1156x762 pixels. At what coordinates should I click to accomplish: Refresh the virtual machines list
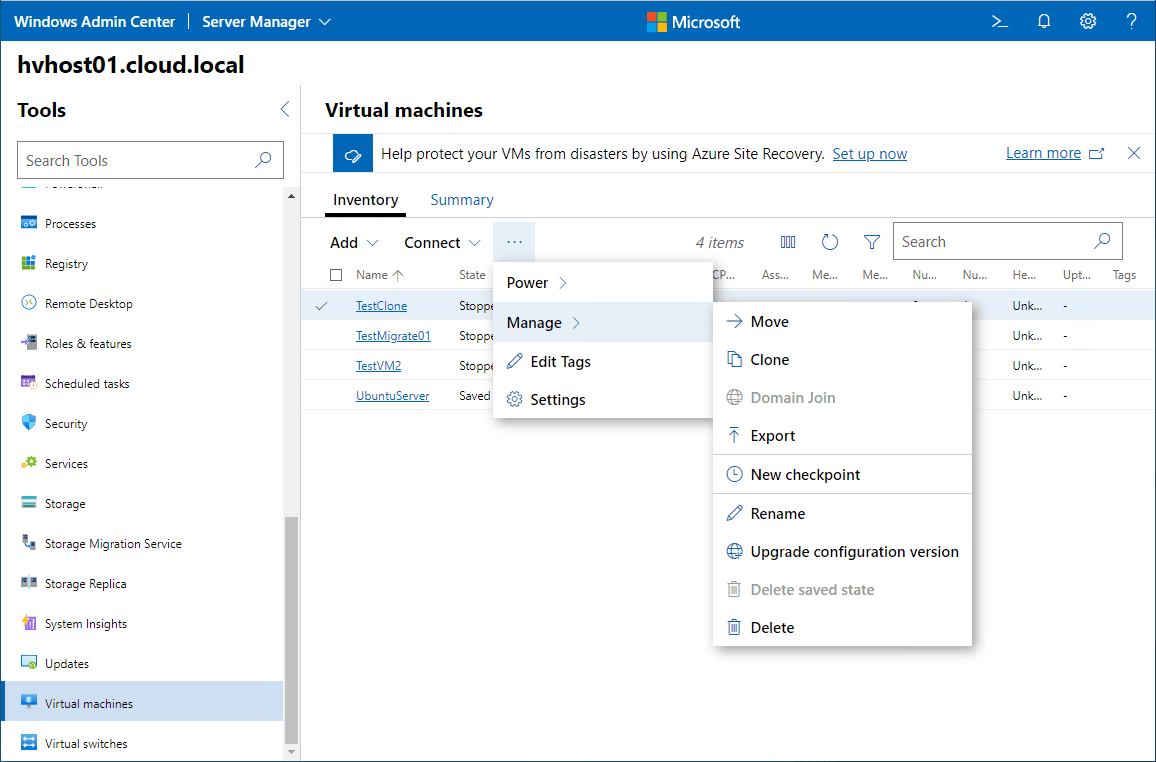click(830, 242)
